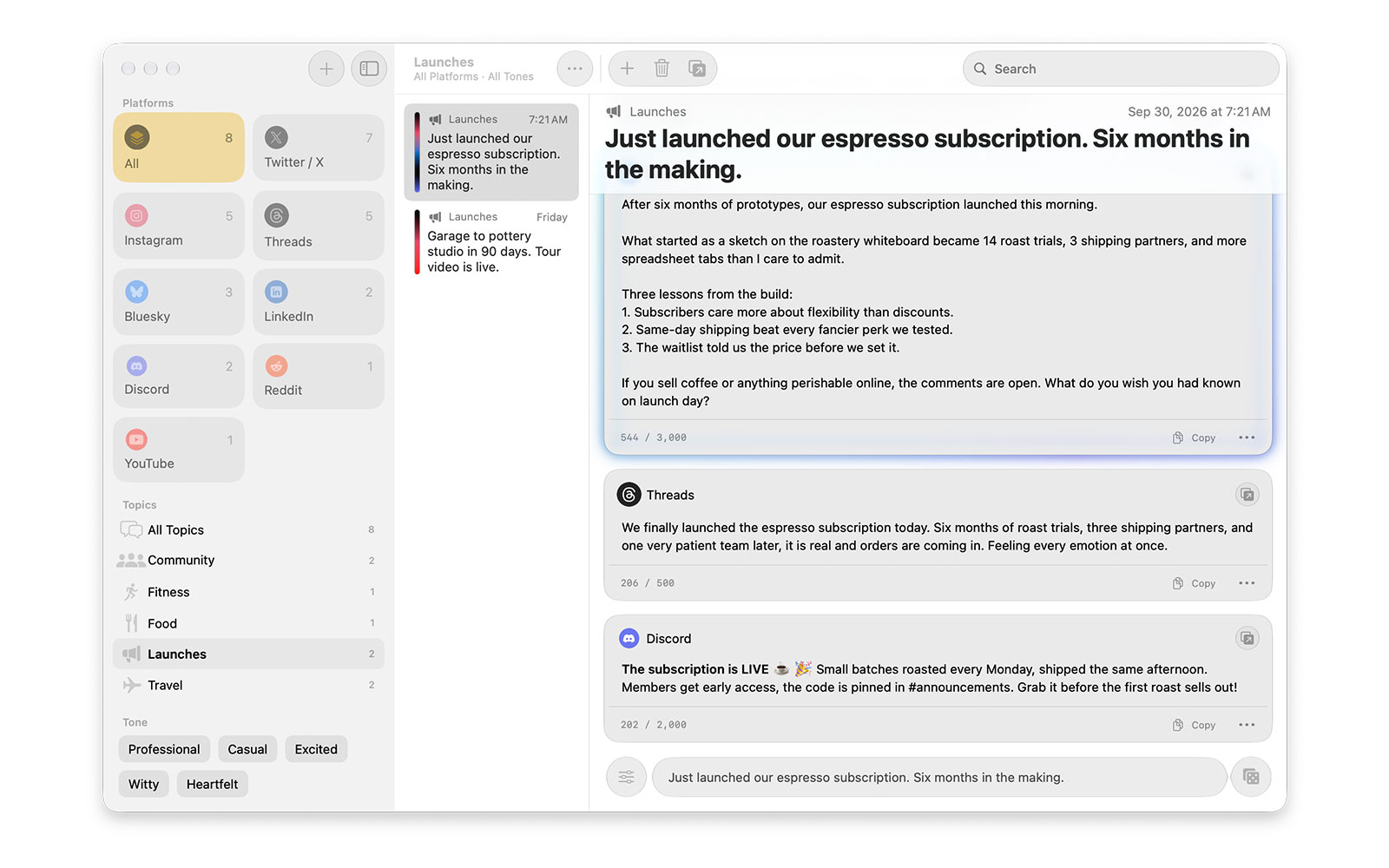The height and width of the screenshot is (868, 1389).
Task: Filter by Twitter / X platform
Action: pos(319,148)
